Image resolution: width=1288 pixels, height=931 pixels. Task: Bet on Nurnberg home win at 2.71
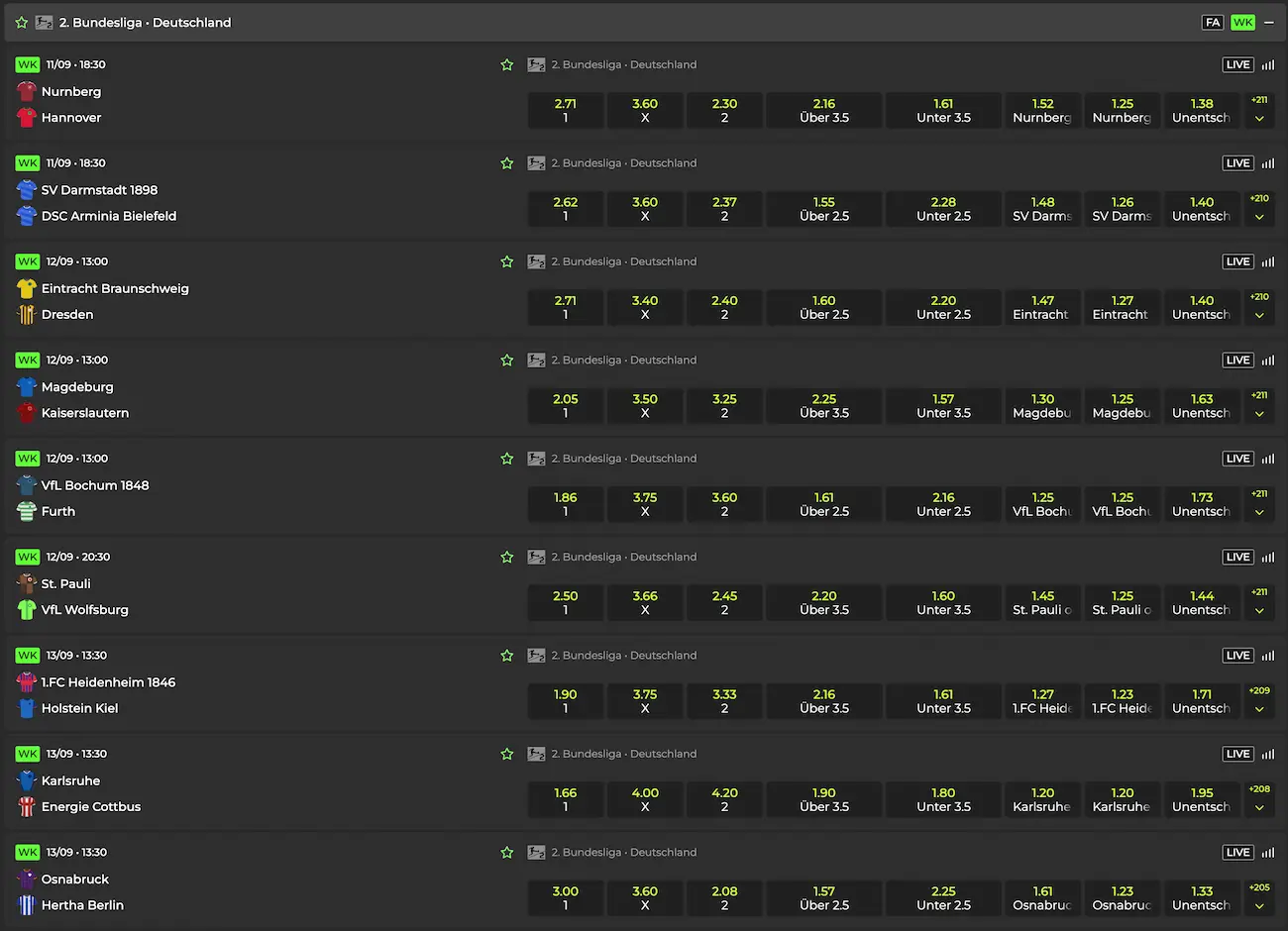click(566, 110)
